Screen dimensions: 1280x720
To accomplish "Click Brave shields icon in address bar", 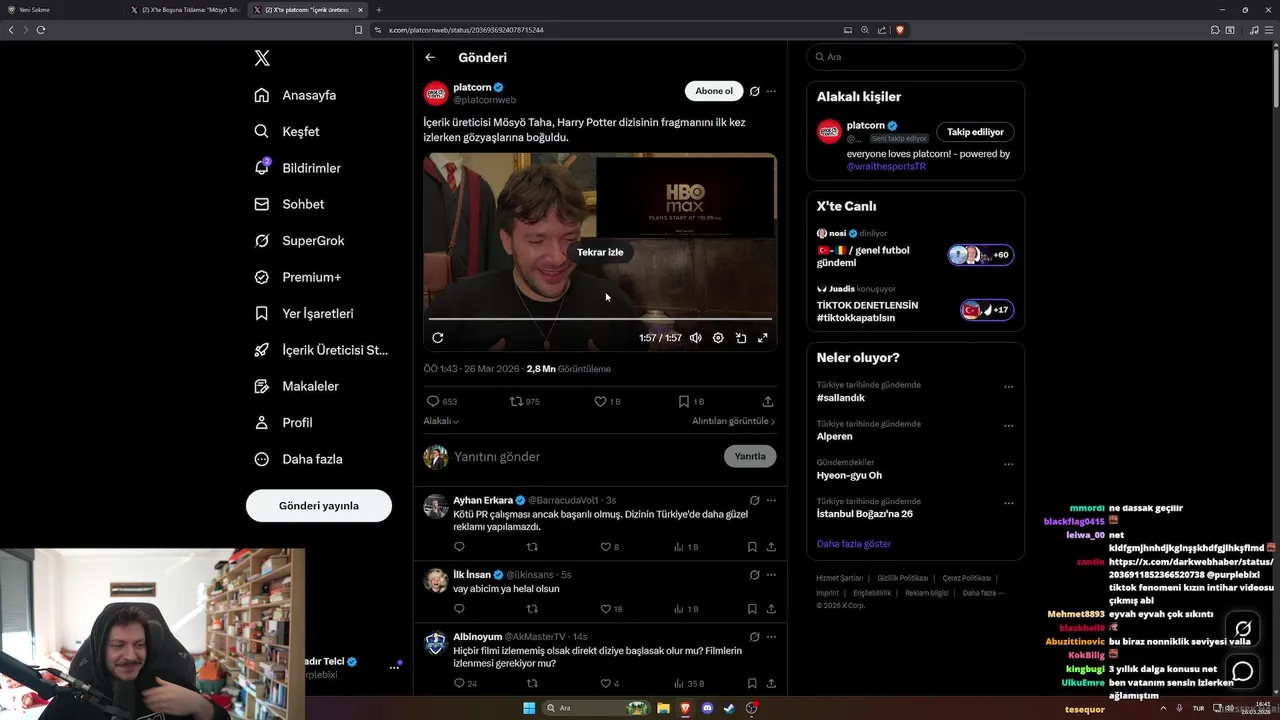I will [900, 30].
